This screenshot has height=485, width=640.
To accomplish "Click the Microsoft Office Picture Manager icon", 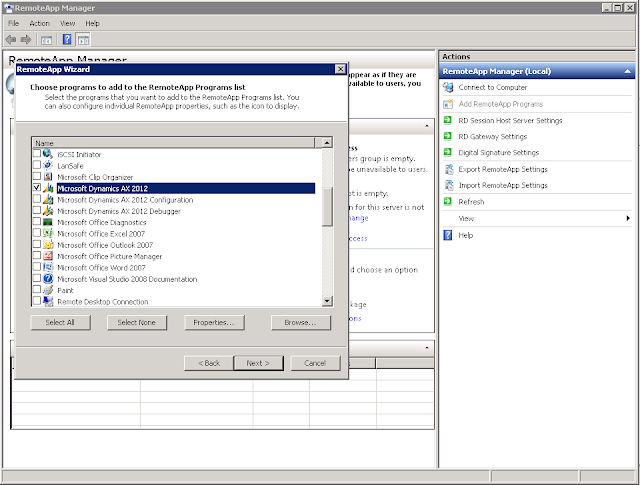I will (x=48, y=256).
